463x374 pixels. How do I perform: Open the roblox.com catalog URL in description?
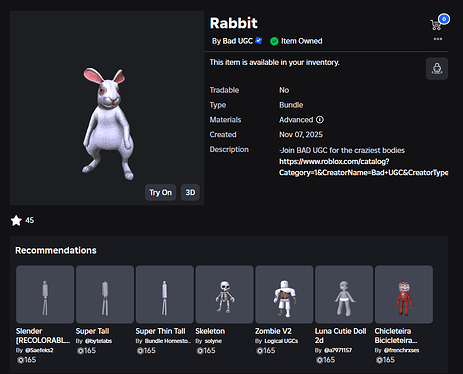point(363,167)
